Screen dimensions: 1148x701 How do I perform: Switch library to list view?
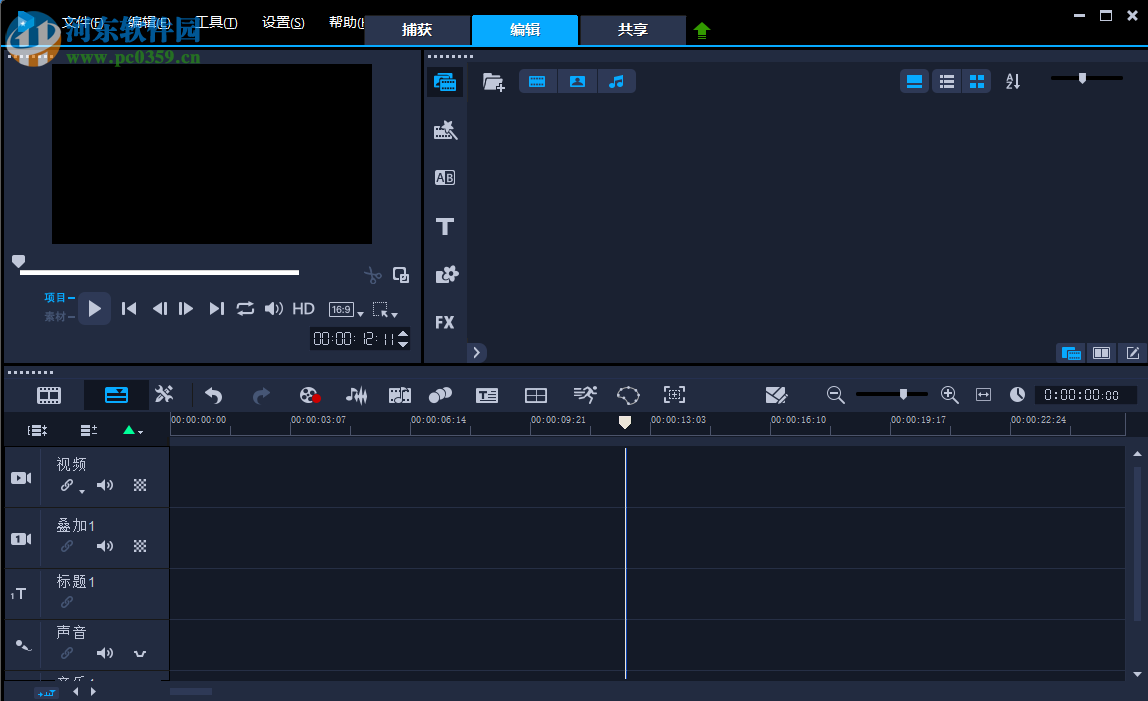(x=947, y=81)
